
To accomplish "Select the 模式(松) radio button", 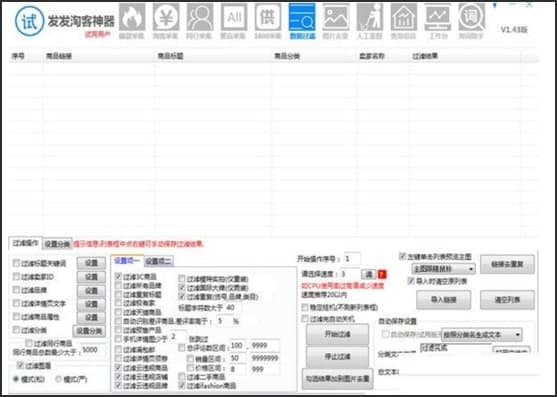I will point(16,379).
